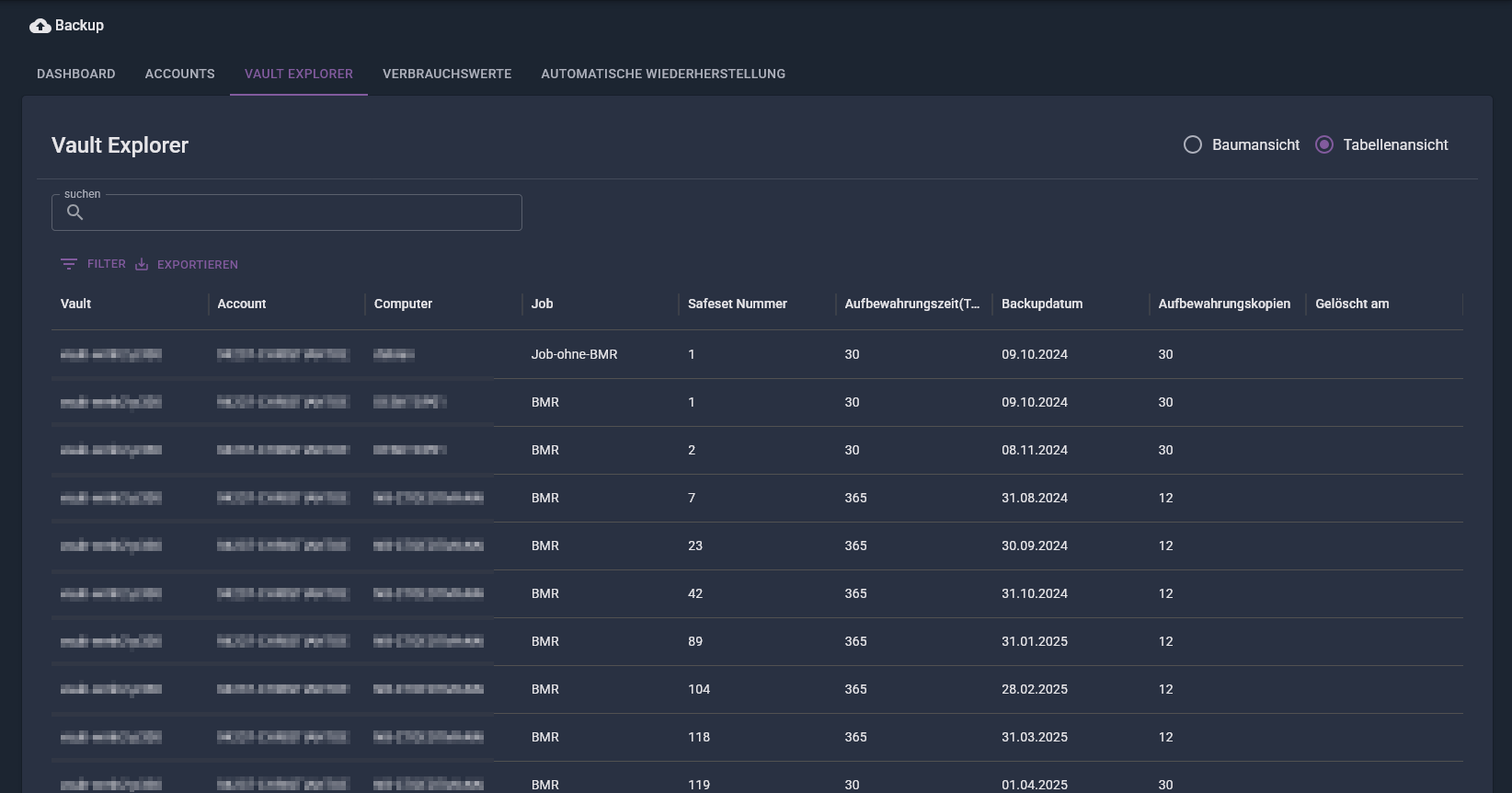The height and width of the screenshot is (793, 1512).
Task: Click the Gelöscht am column header
Action: point(1352,304)
